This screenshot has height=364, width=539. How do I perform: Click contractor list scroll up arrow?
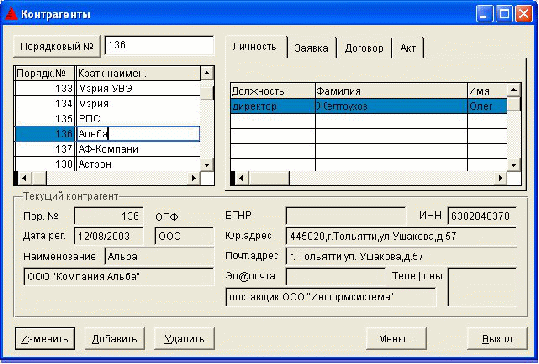[x=207, y=73]
